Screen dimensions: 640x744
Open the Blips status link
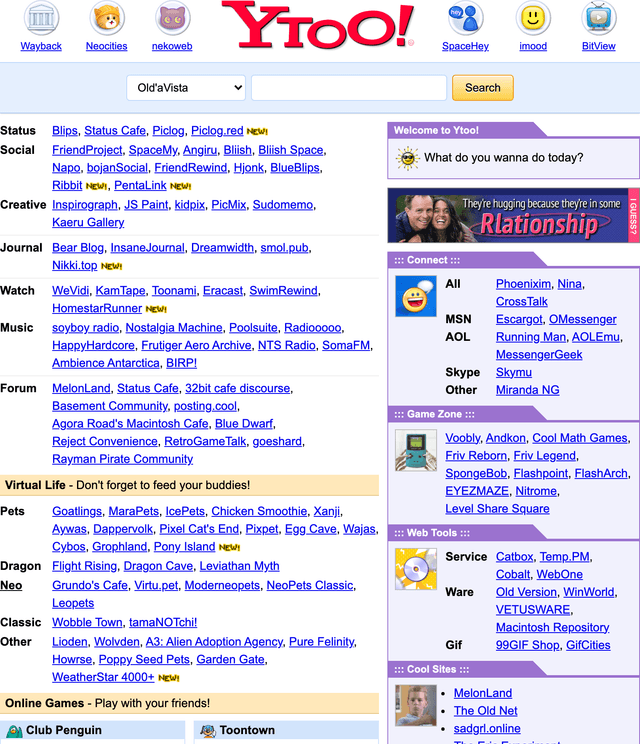[x=65, y=130]
